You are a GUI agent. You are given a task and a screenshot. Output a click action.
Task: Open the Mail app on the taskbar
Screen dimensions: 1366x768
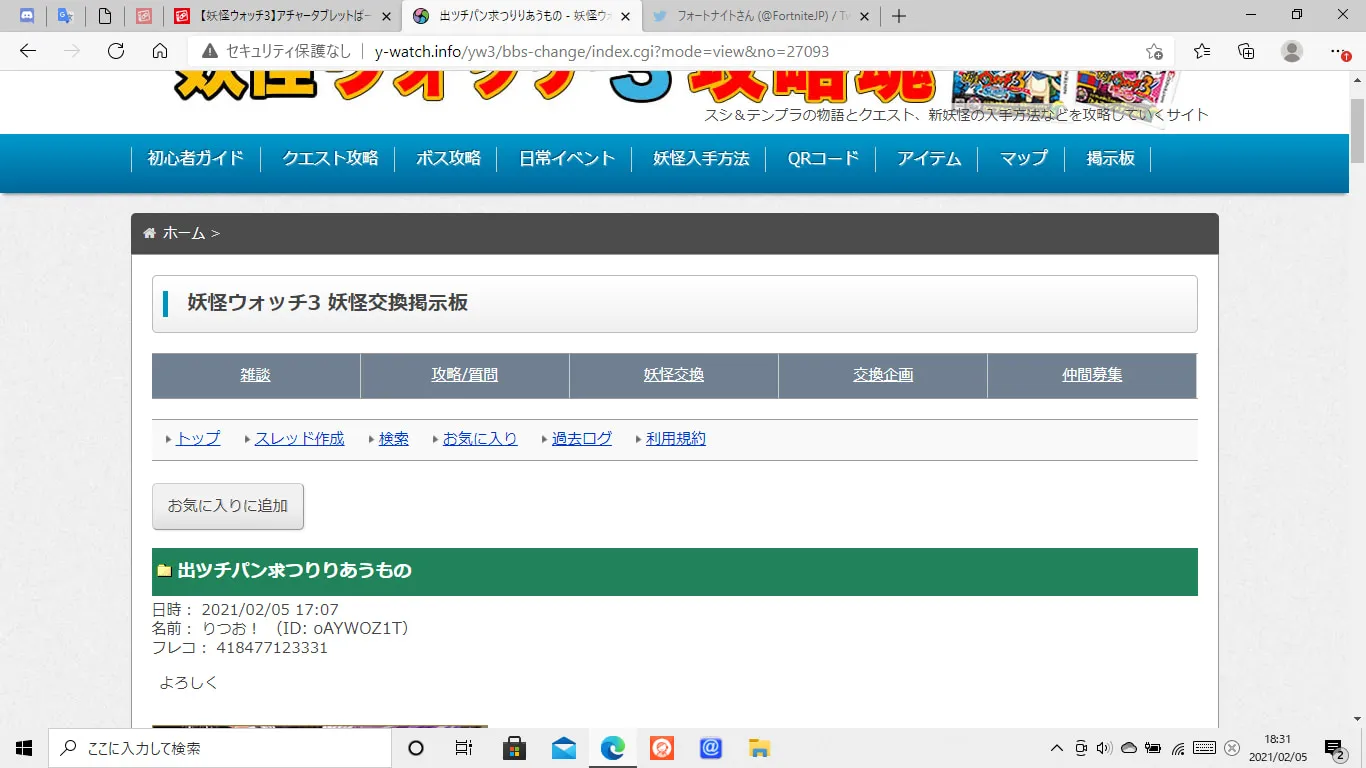(563, 748)
